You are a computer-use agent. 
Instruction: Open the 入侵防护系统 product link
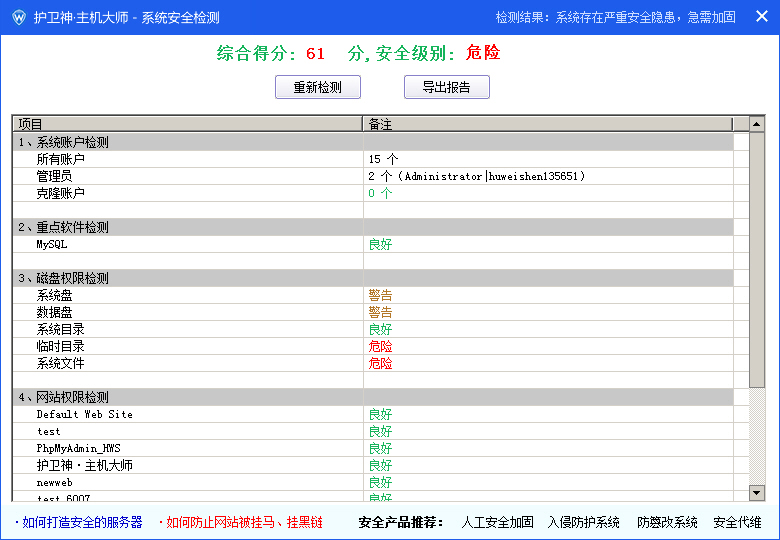(584, 522)
